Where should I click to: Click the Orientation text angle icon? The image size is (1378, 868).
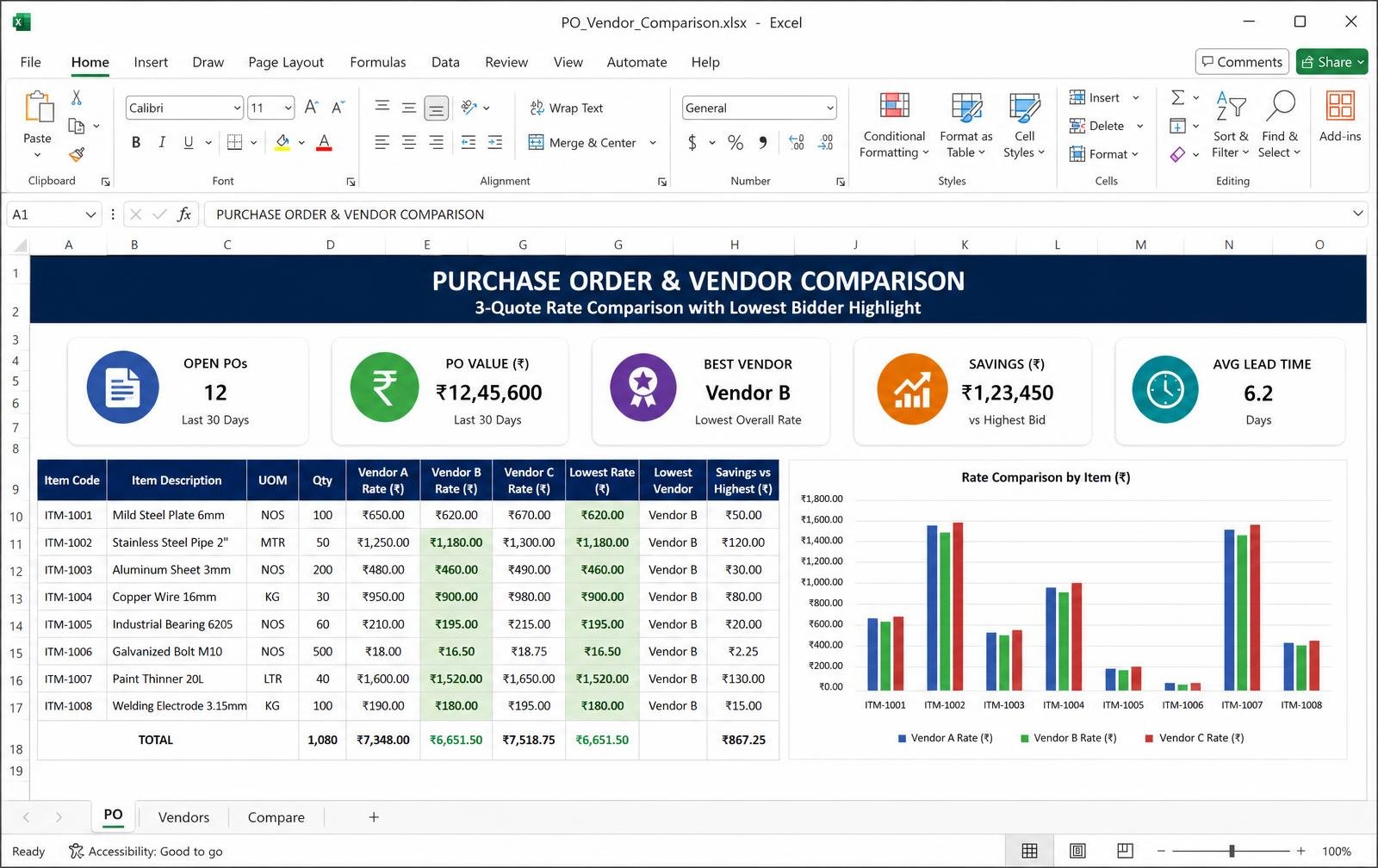[469, 107]
